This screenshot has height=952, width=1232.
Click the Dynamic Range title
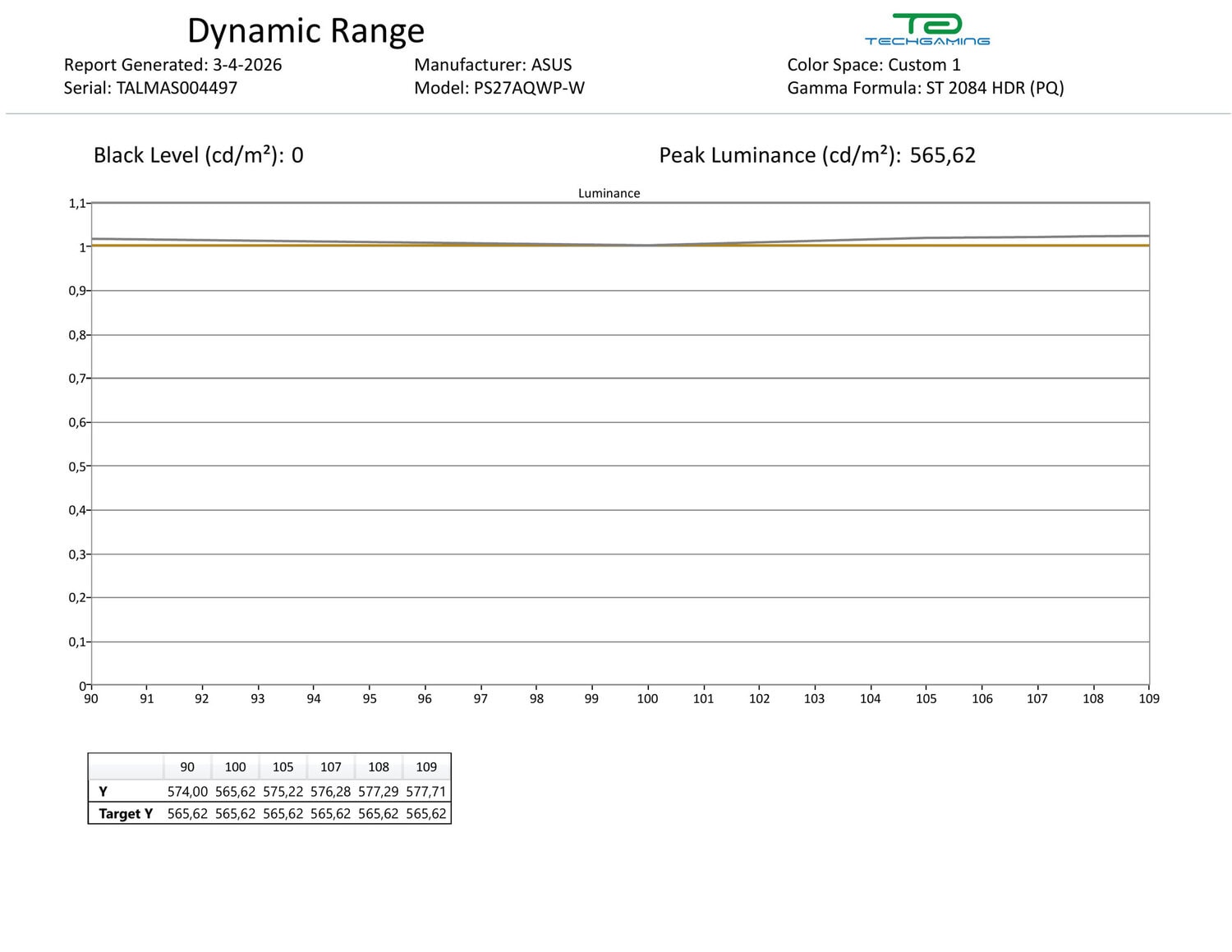coord(306,31)
